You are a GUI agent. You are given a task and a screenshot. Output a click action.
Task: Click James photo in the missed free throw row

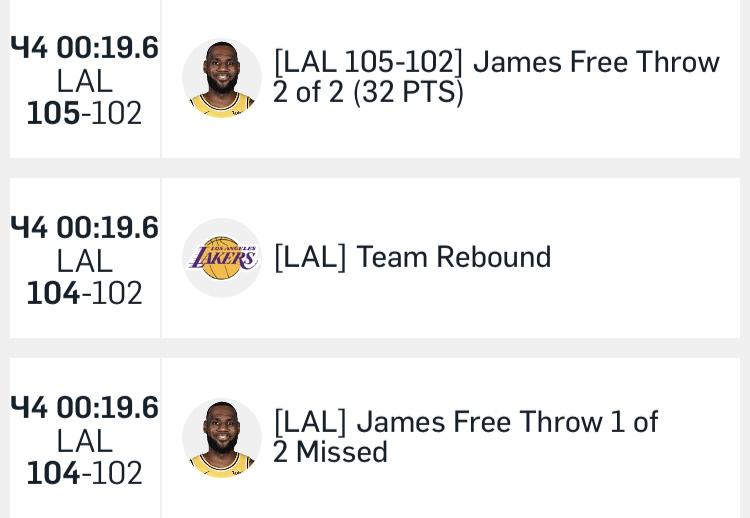[222, 438]
